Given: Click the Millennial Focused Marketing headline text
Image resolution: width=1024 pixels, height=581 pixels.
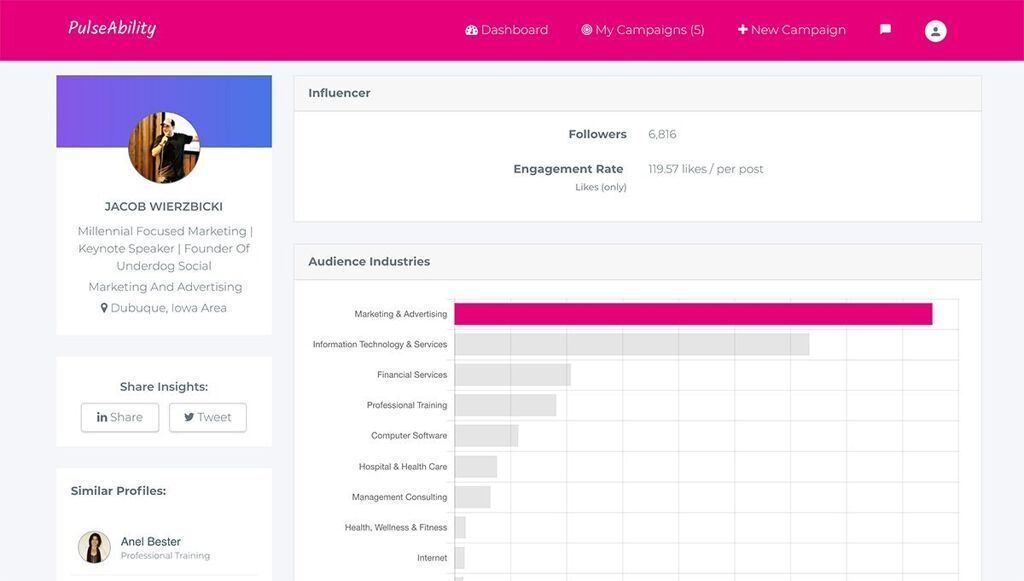Looking at the screenshot, I should click(x=164, y=248).
